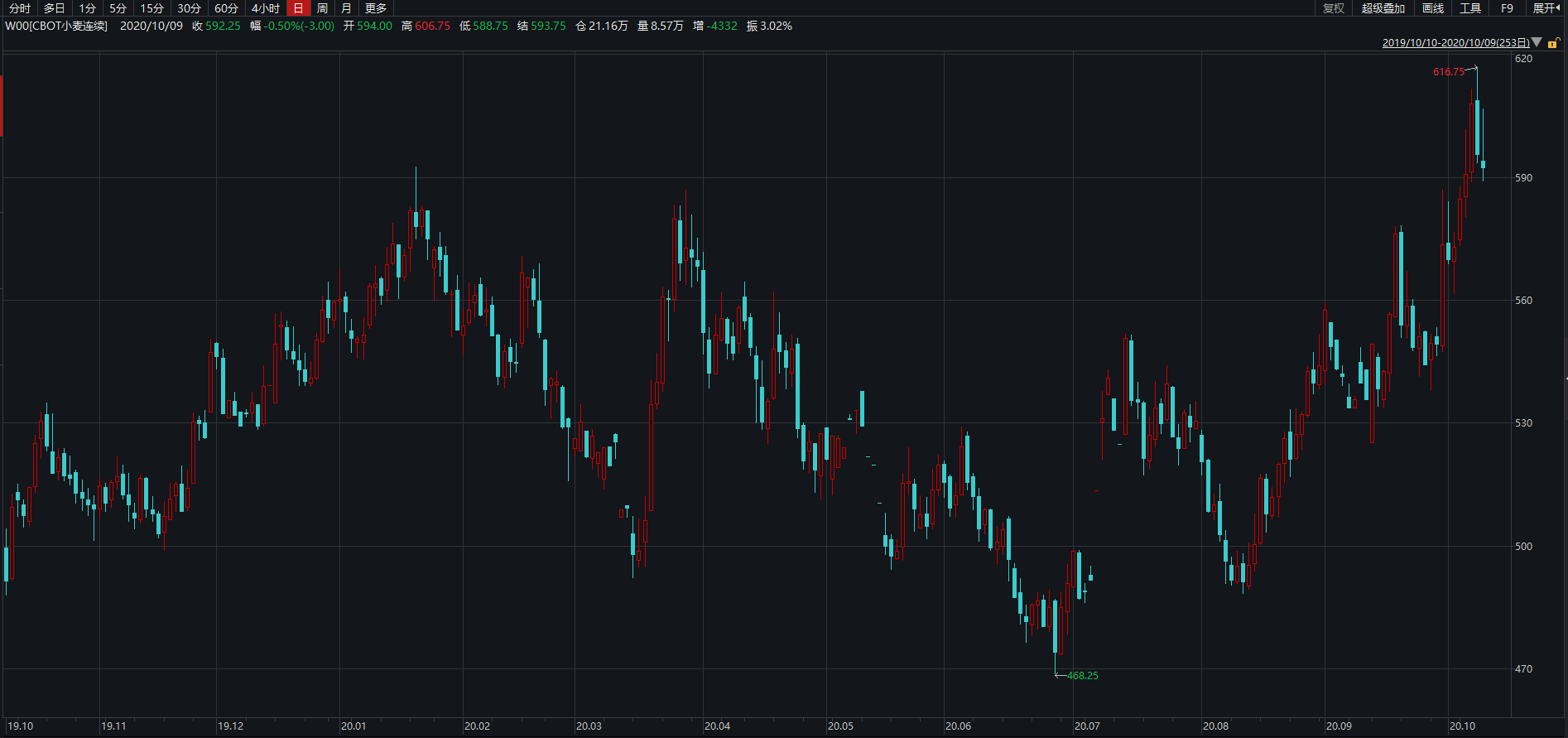1568x738 pixels.
Task: Select the 5分 period
Action: [118, 8]
